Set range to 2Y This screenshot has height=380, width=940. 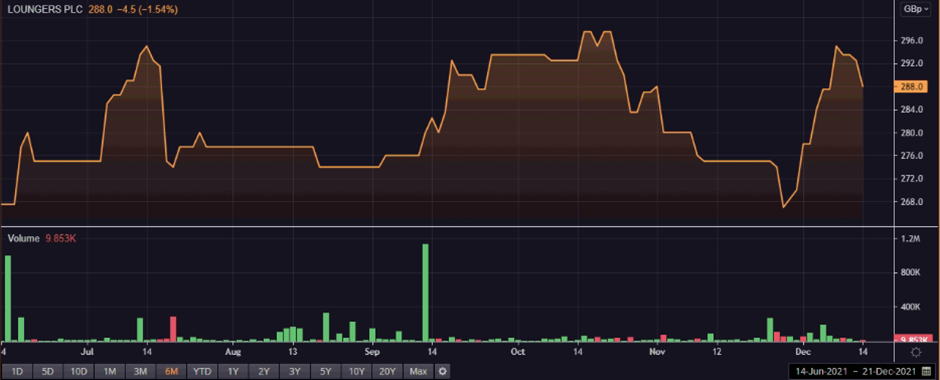coord(264,372)
